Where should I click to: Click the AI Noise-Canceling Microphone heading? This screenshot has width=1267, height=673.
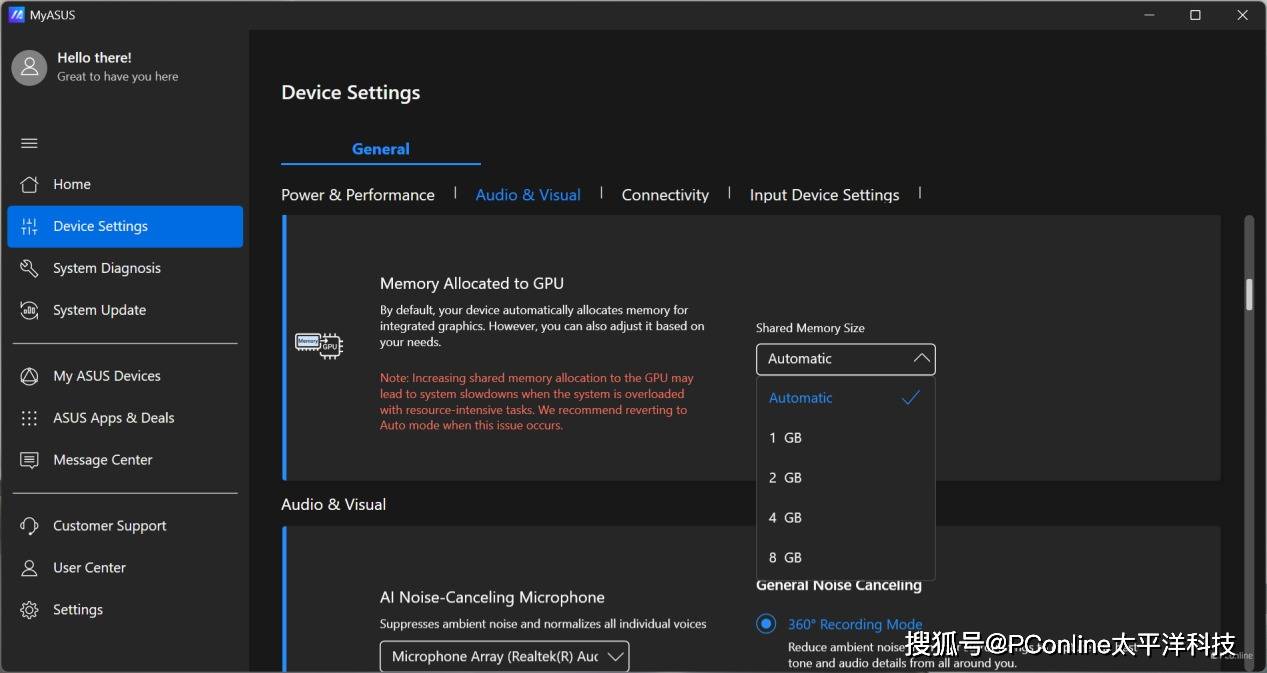click(492, 597)
